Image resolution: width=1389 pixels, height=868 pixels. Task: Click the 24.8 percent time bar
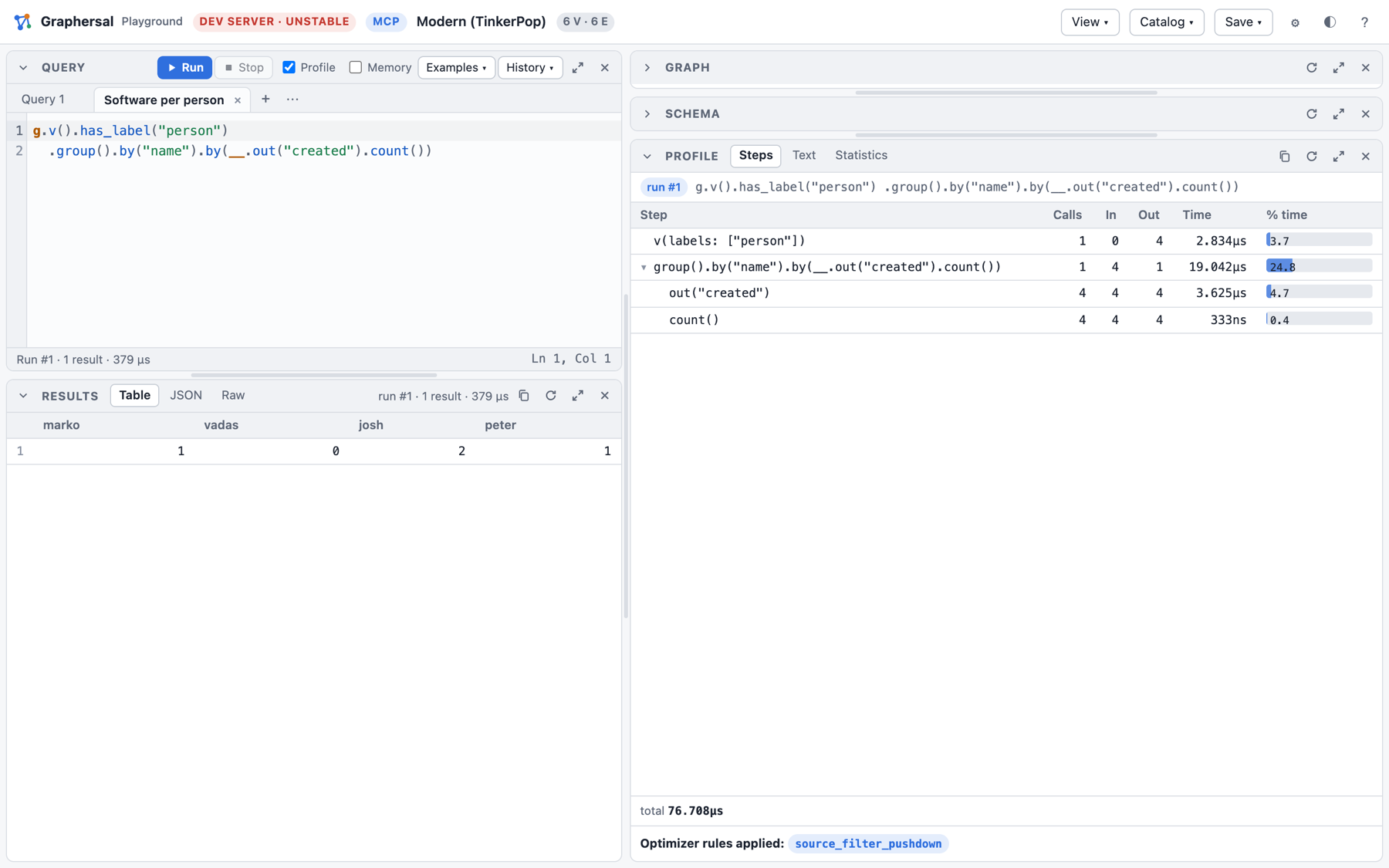(x=1319, y=266)
